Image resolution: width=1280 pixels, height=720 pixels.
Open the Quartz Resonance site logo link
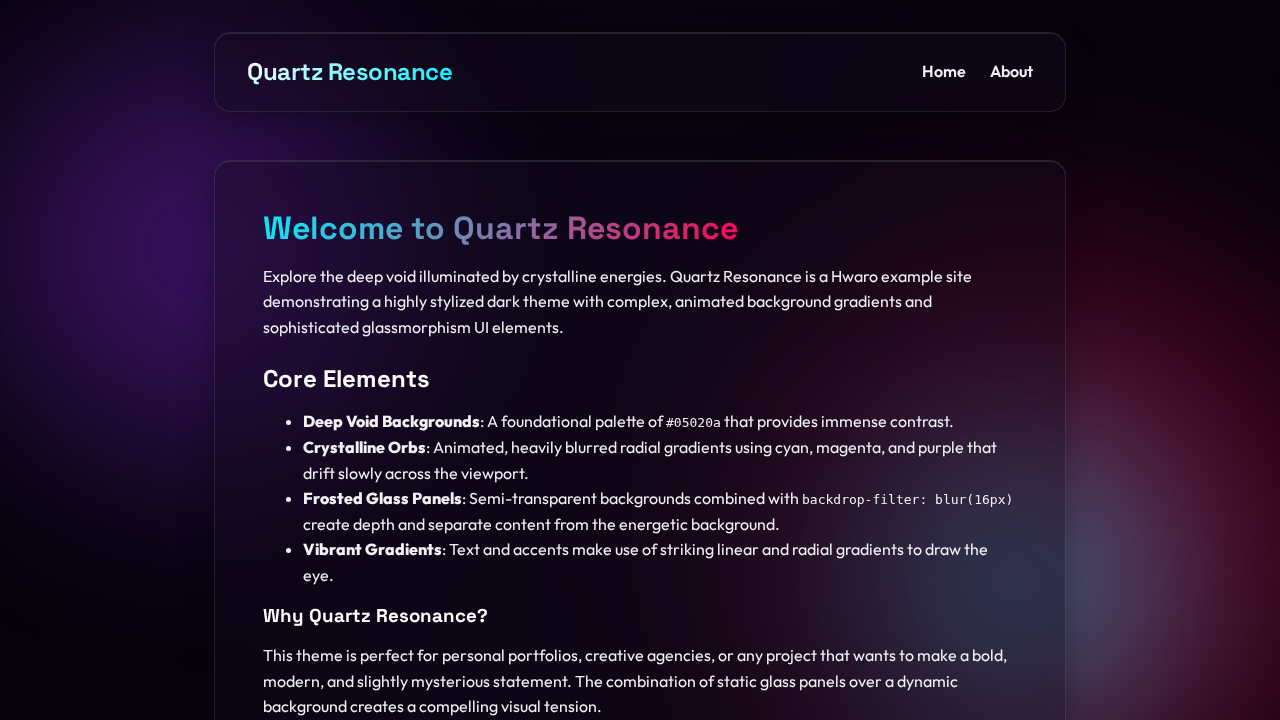[349, 72]
